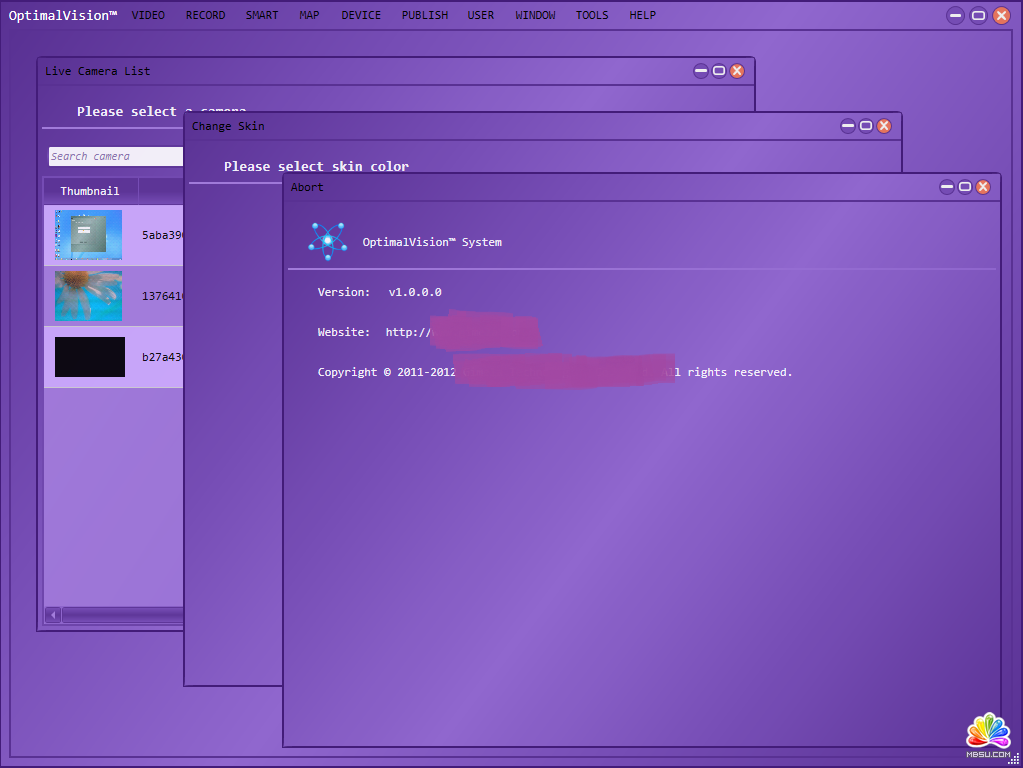Click the WINDOW menu

pyautogui.click(x=535, y=15)
